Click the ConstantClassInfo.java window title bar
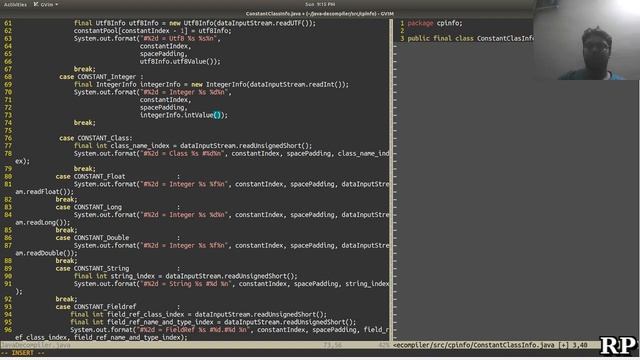 pyautogui.click(x=320, y=13)
